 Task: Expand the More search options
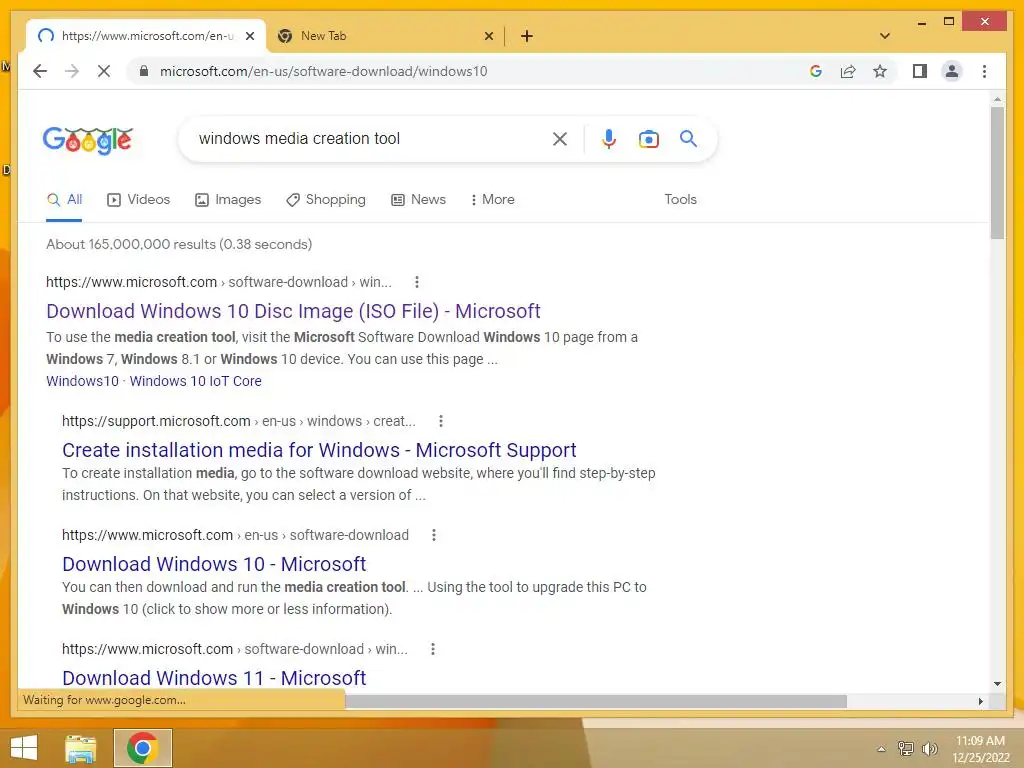coord(492,199)
